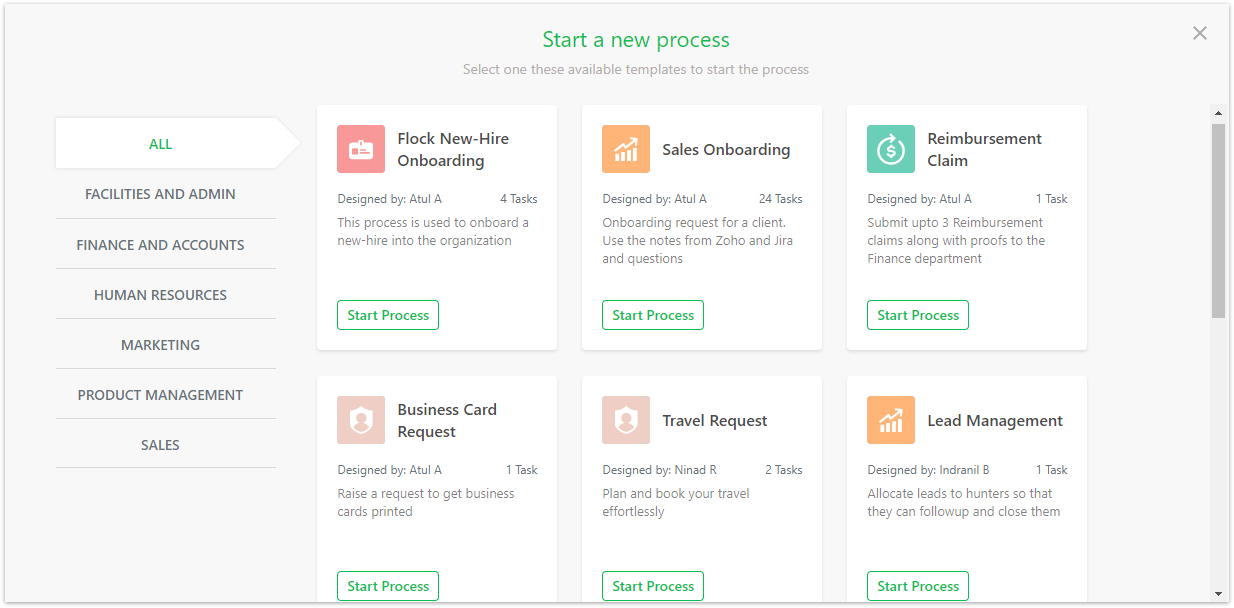Select the Sales category
The height and width of the screenshot is (608, 1234).
coord(166,444)
